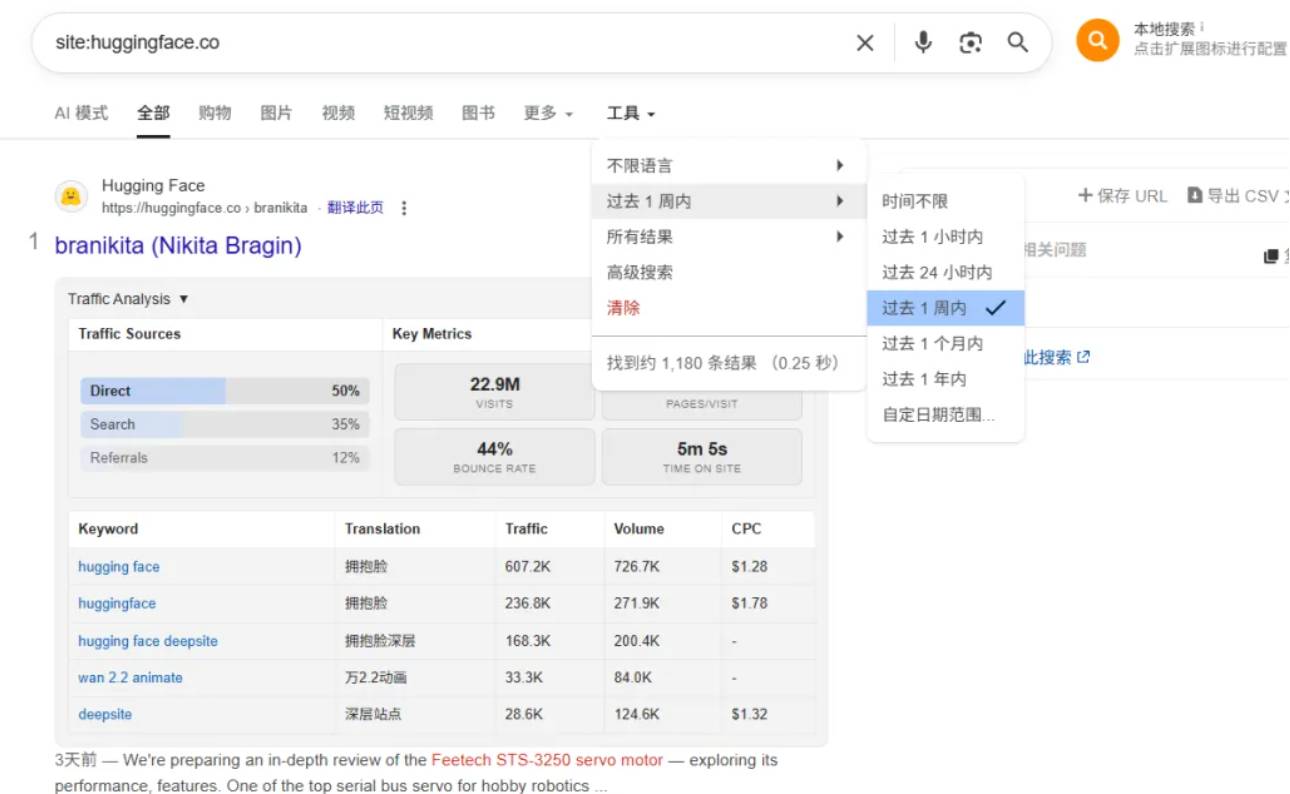This screenshot has height=794, width=1290.
Task: Open the 'huggingface' keyword link
Action: [117, 604]
